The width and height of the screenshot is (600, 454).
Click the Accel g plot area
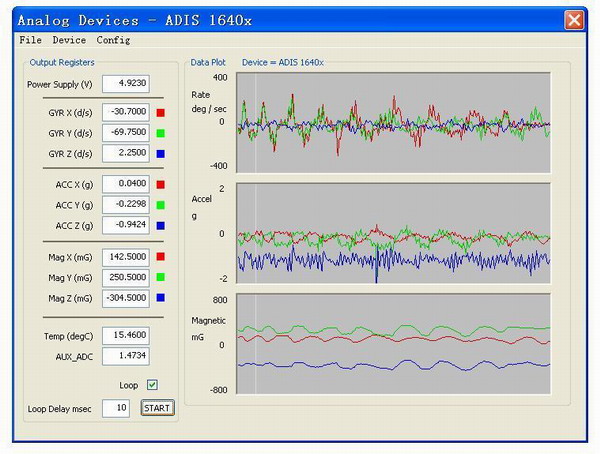tap(394, 233)
